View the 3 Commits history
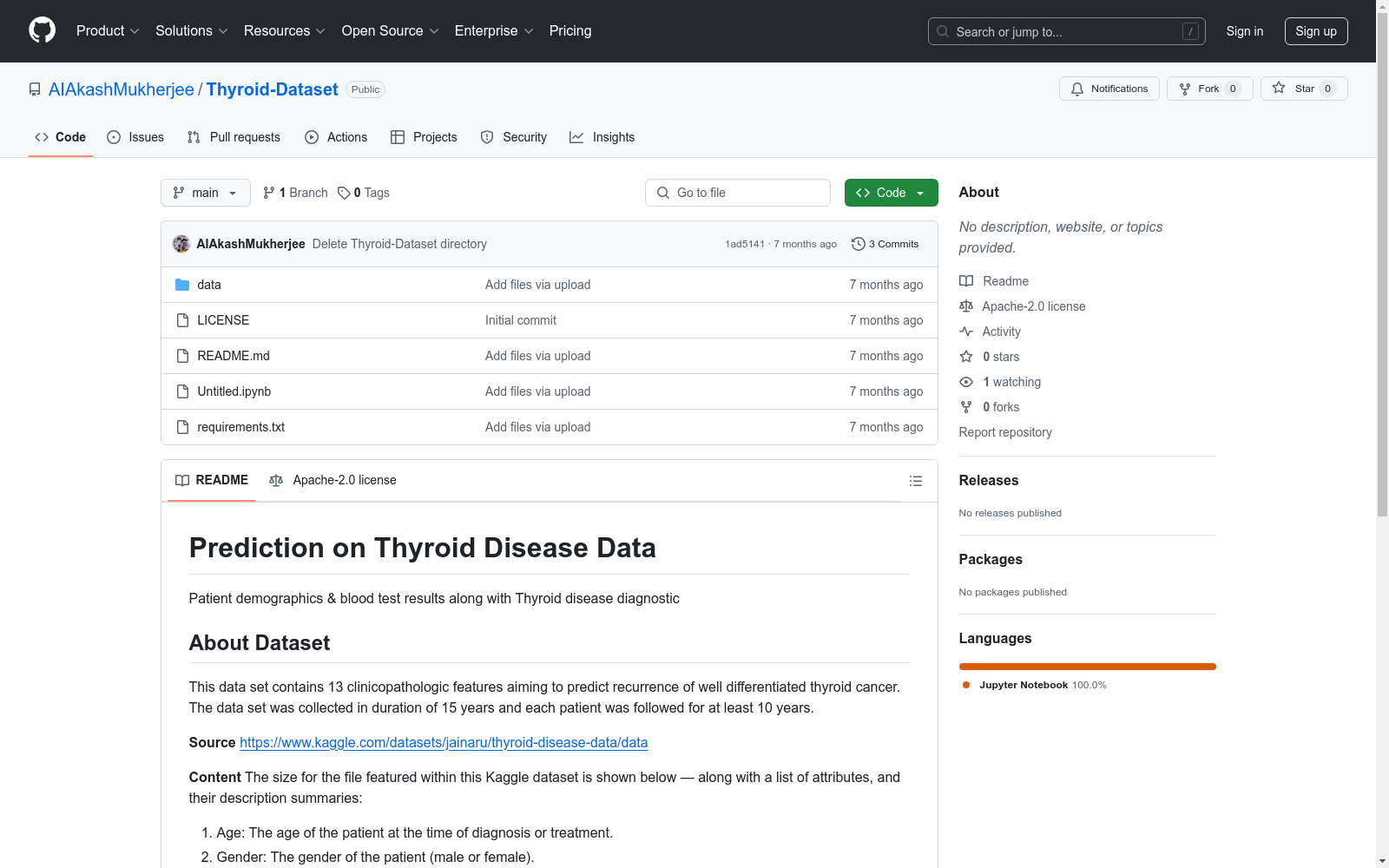The height and width of the screenshot is (868, 1389). coord(885,244)
